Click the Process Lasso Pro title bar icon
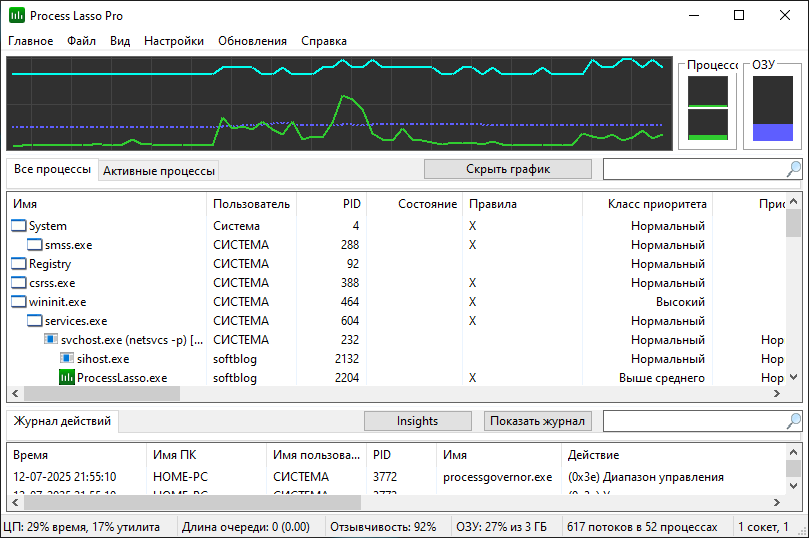809x538 pixels. pos(17,15)
